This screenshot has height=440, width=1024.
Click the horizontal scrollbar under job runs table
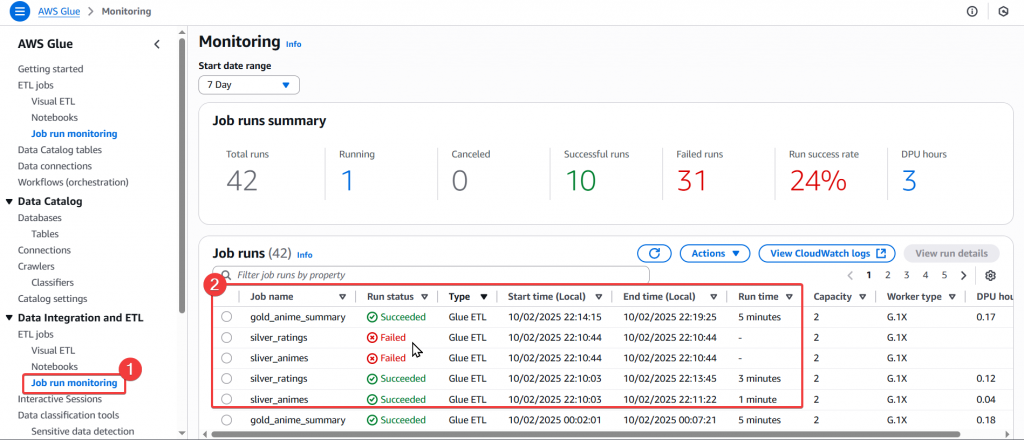click(x=585, y=433)
